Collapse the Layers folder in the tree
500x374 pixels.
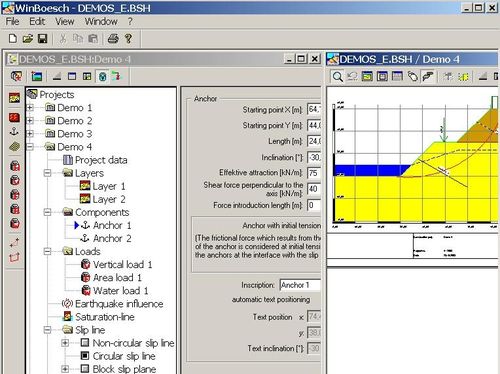[47, 173]
